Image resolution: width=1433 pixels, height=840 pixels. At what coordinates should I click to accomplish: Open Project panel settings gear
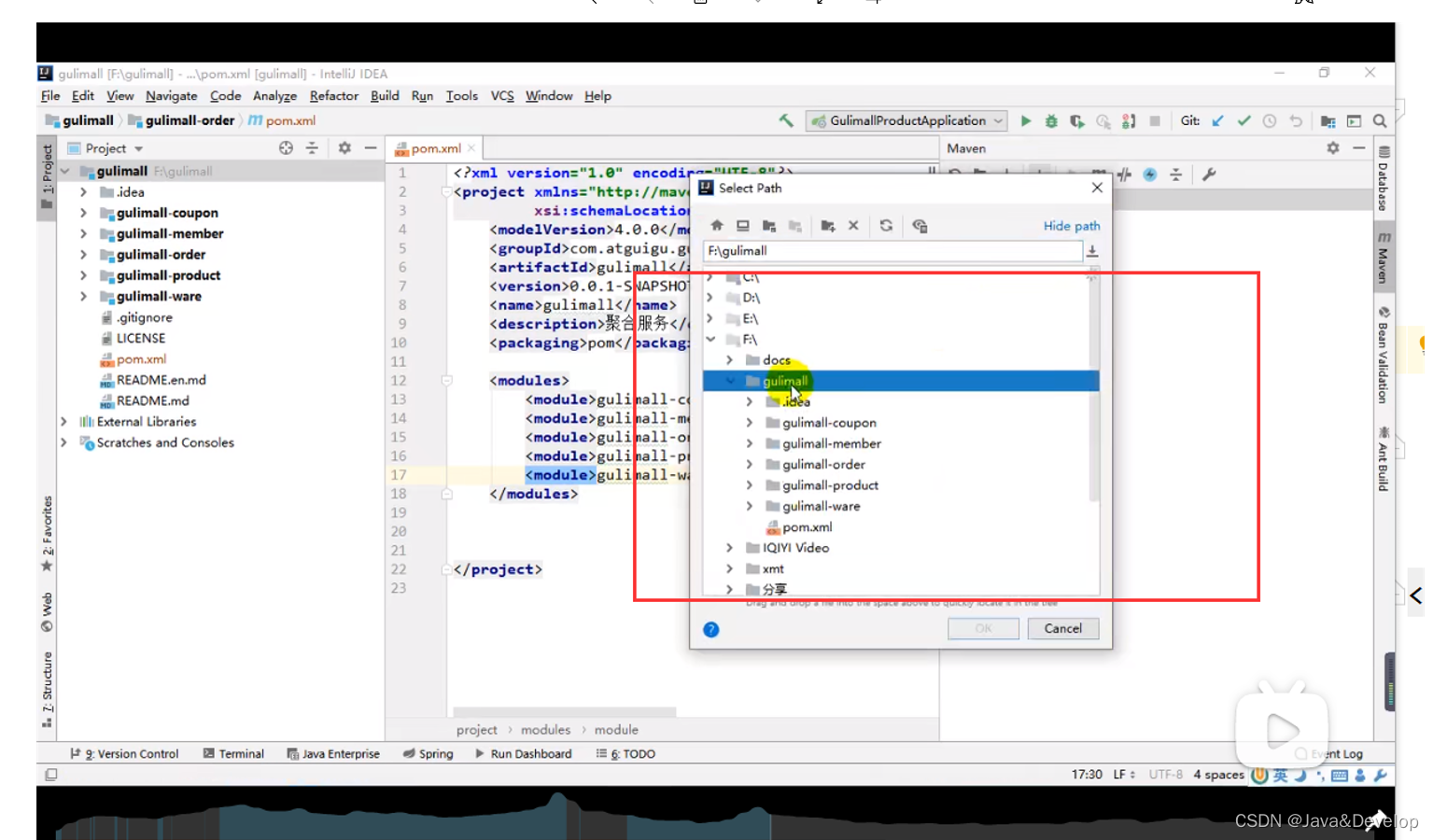pos(344,148)
